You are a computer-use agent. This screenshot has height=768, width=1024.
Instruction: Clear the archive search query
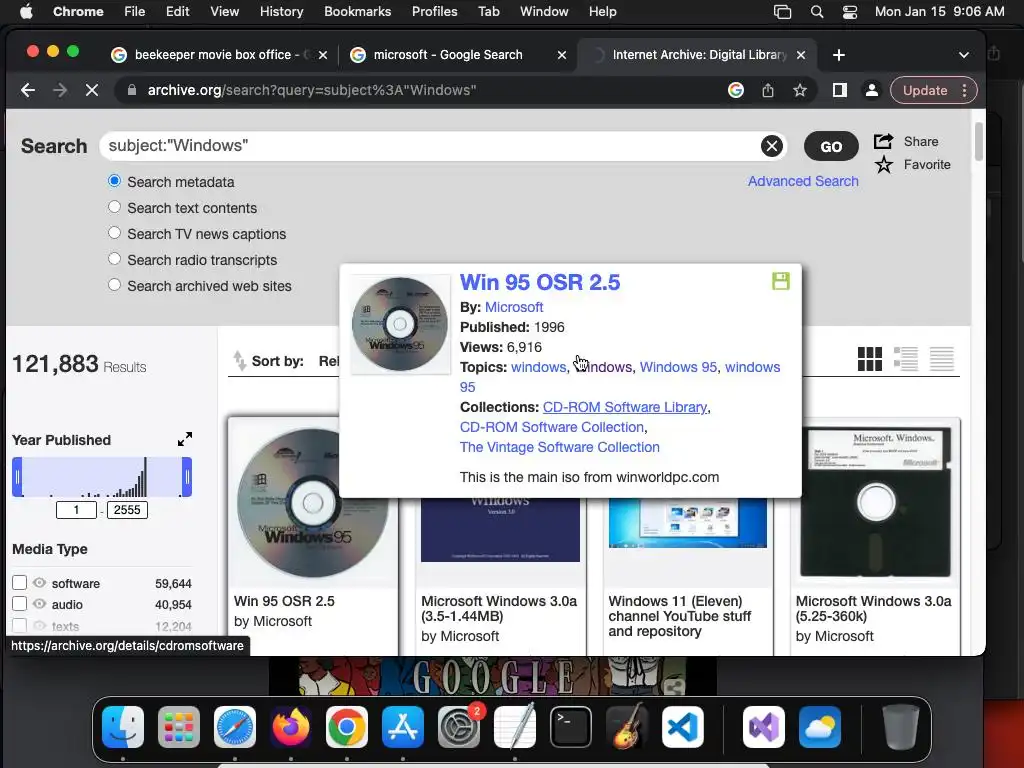(772, 146)
